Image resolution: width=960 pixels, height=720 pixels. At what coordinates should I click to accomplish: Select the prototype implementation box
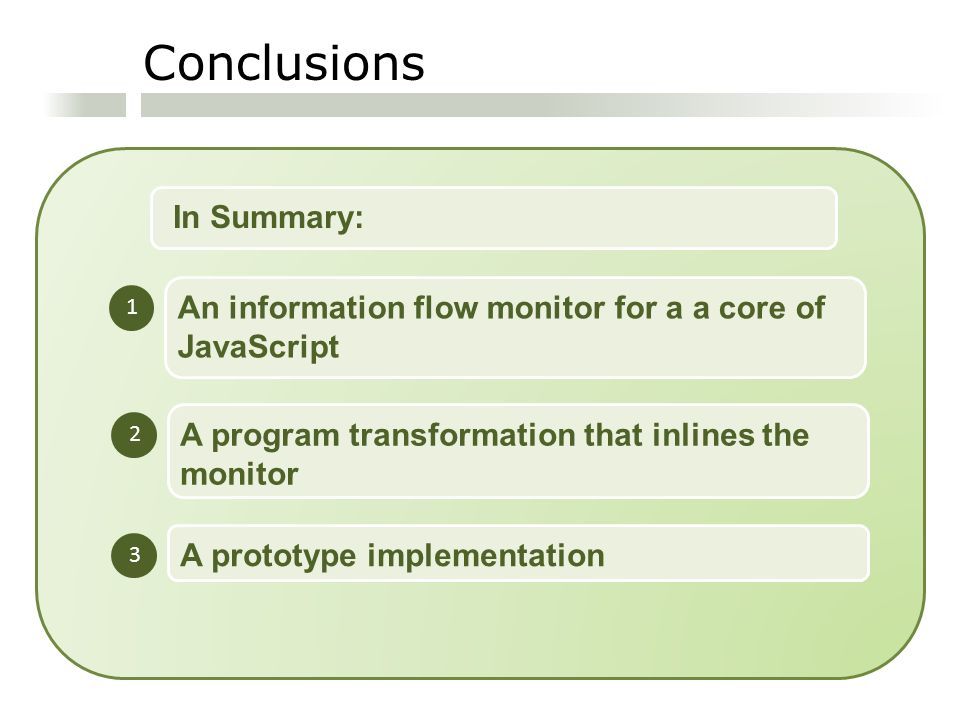[519, 553]
